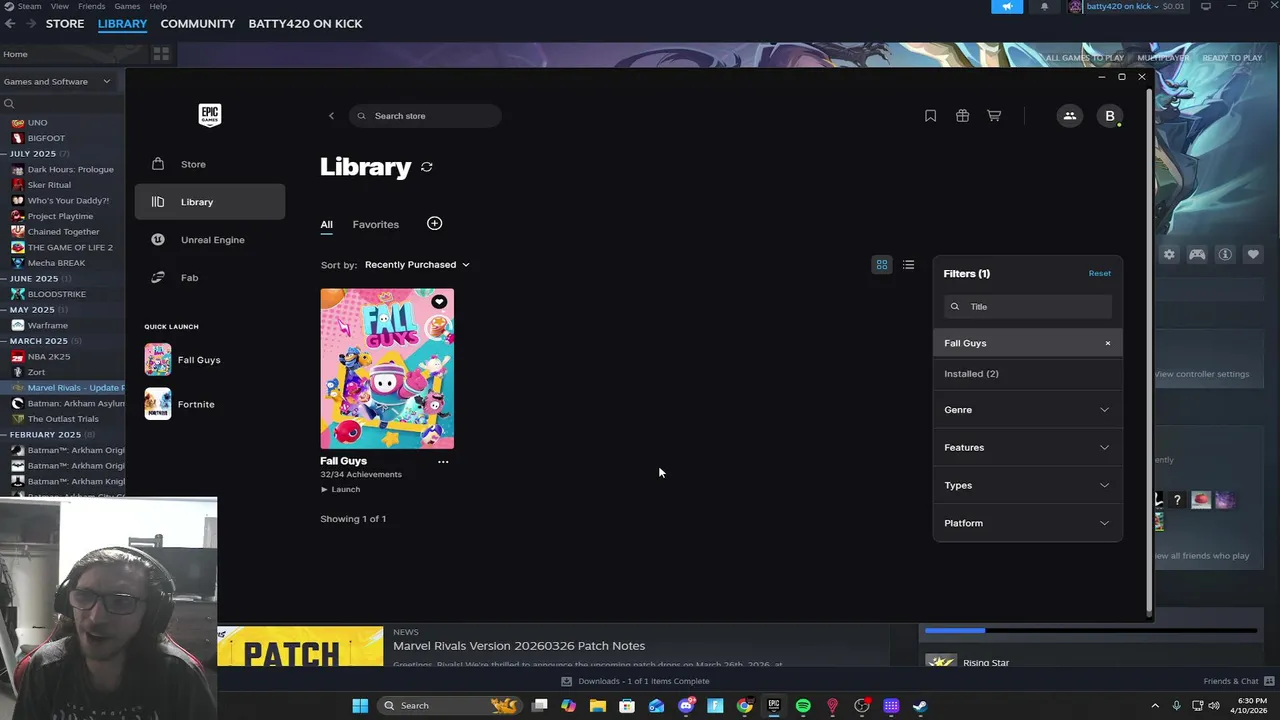Open Steam controller layout icon
Image resolution: width=1280 pixels, height=720 pixels.
[x=1196, y=255]
